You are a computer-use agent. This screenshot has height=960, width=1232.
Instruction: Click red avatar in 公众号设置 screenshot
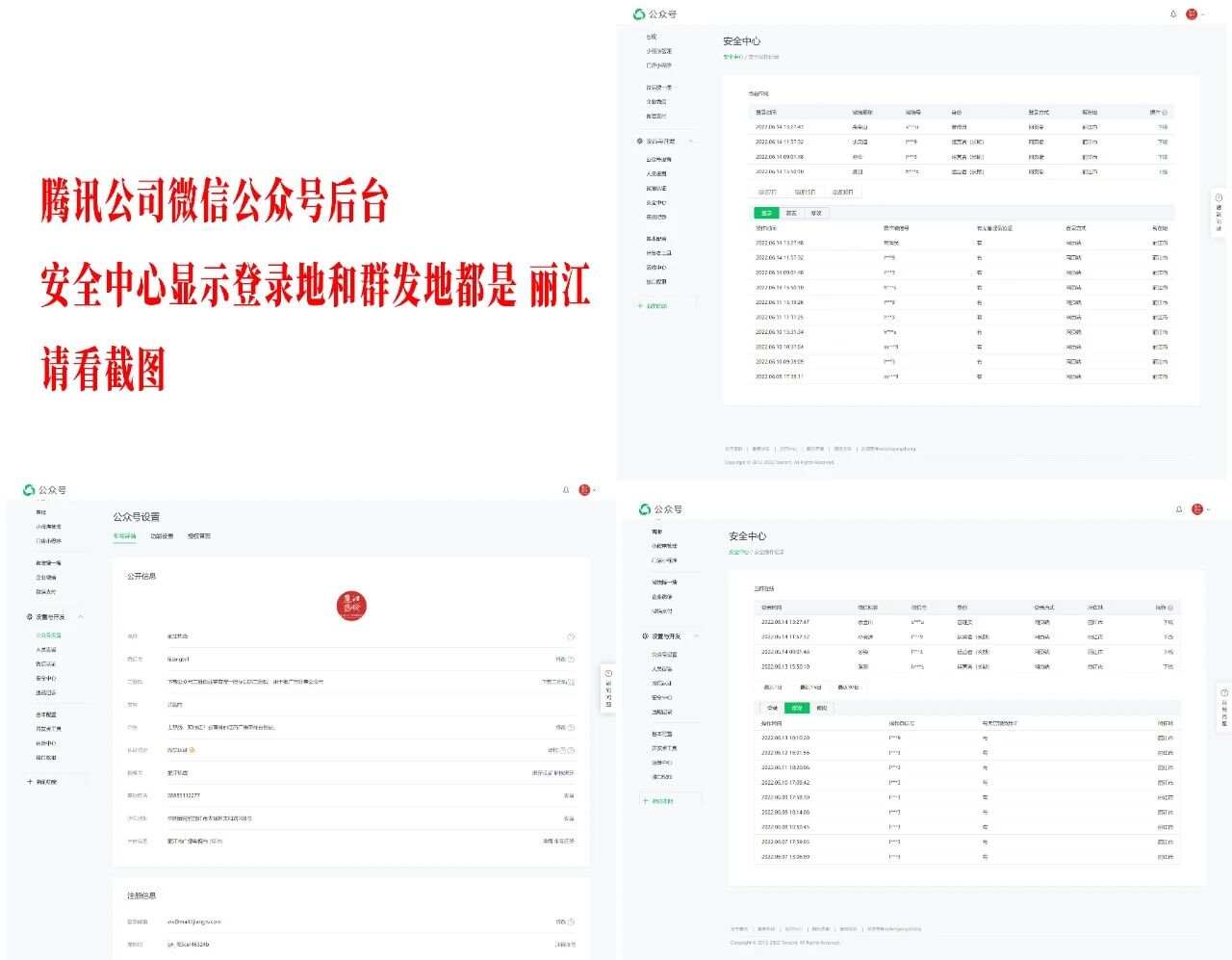pos(584,490)
